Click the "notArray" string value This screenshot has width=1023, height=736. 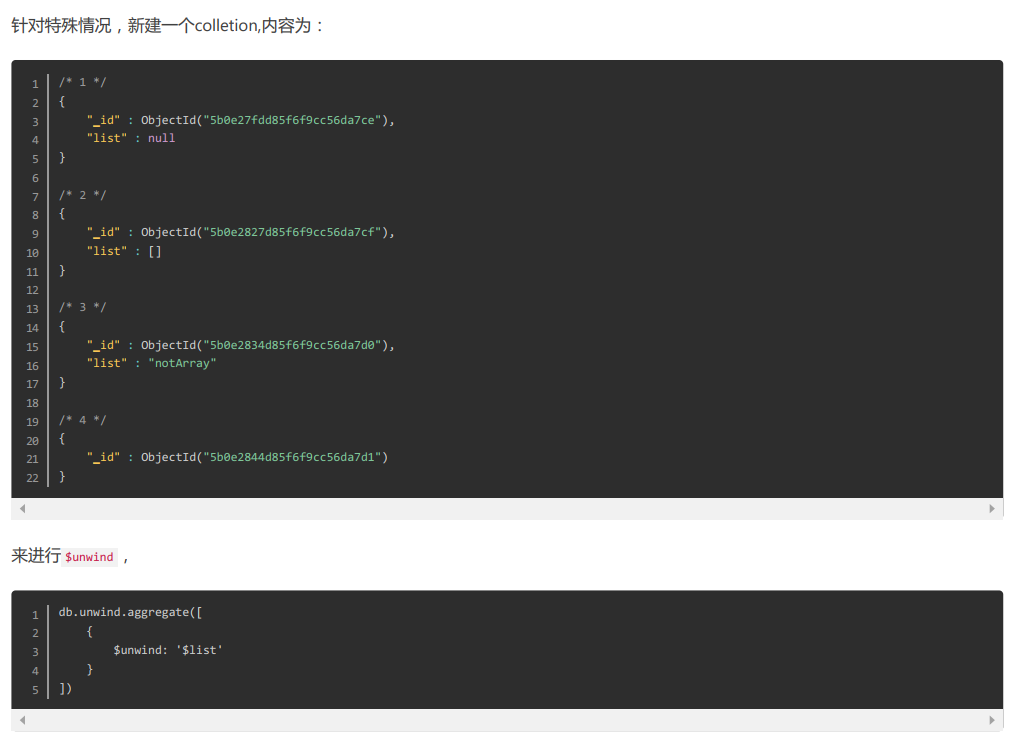coord(182,363)
